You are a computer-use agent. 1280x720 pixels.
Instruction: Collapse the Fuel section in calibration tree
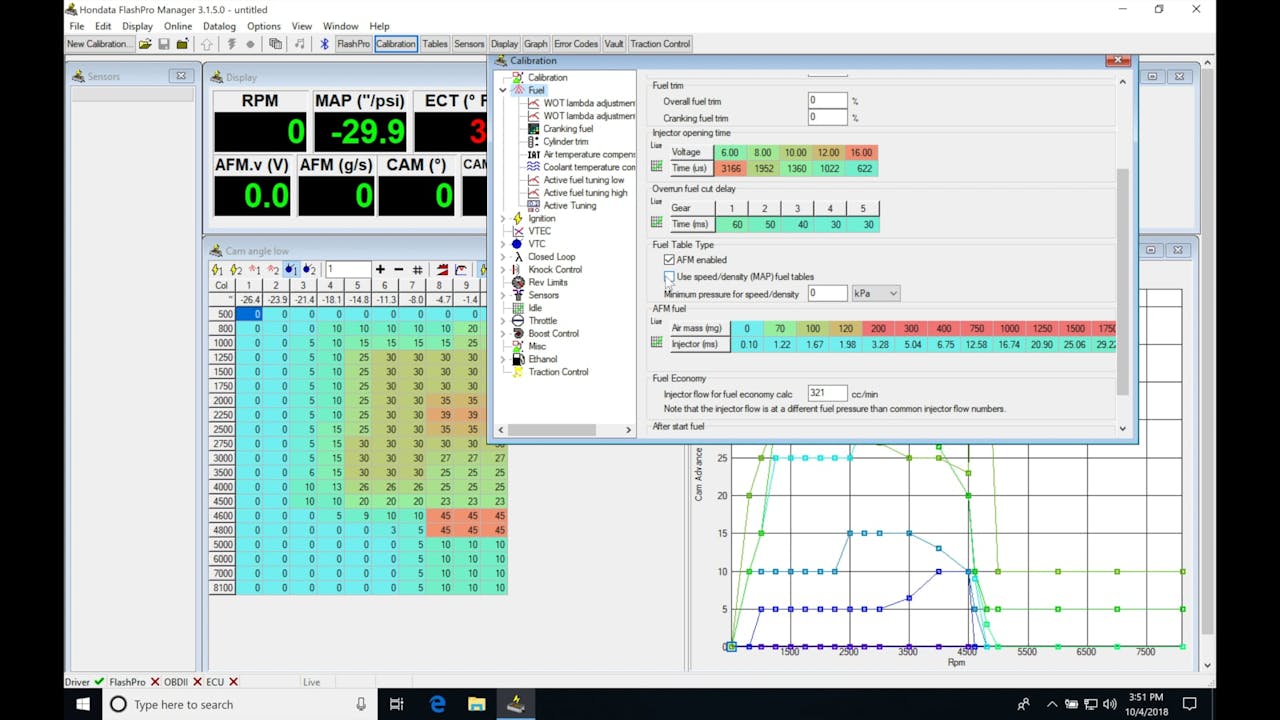[x=503, y=90]
